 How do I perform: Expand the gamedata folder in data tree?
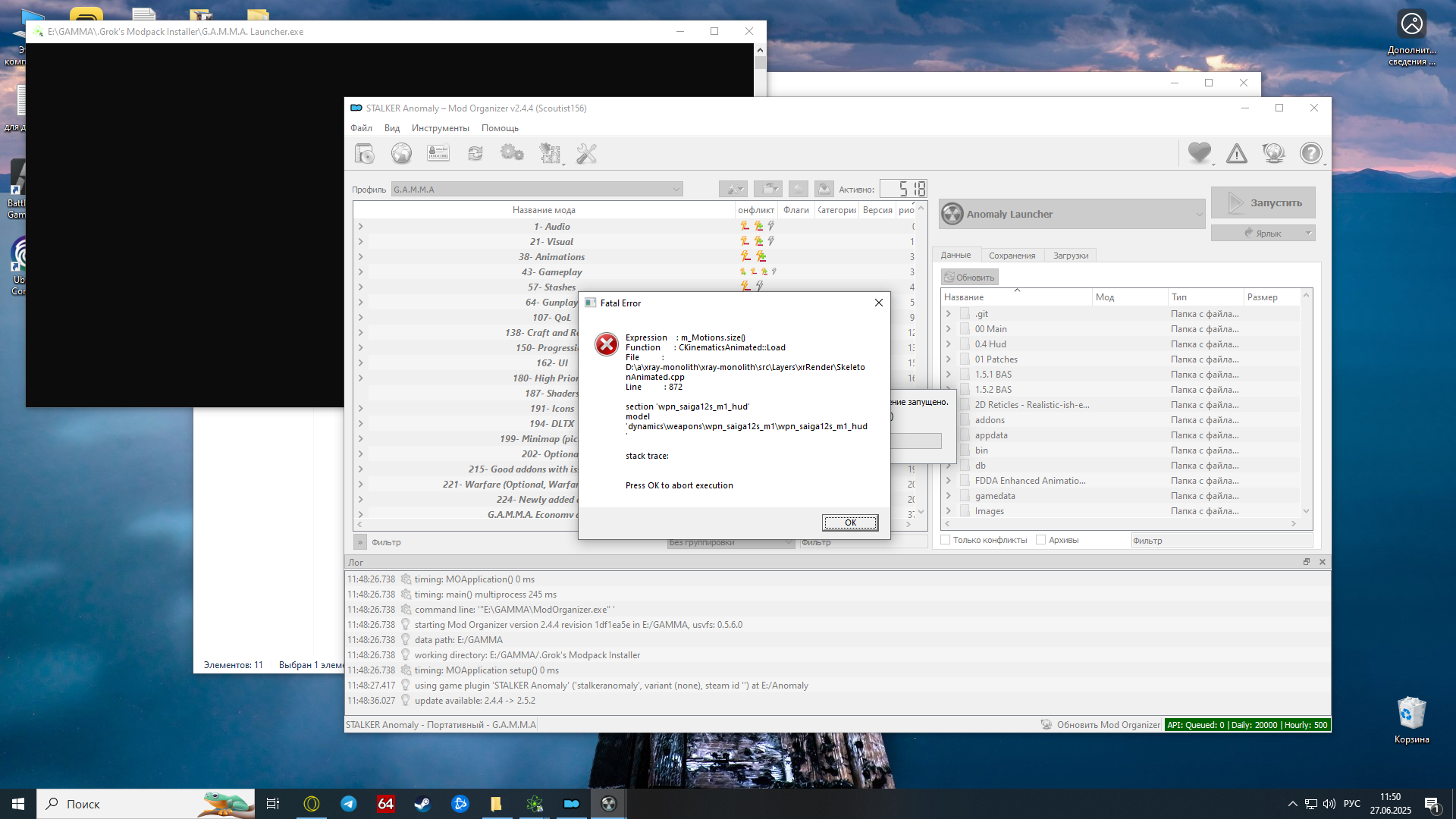[x=948, y=495]
